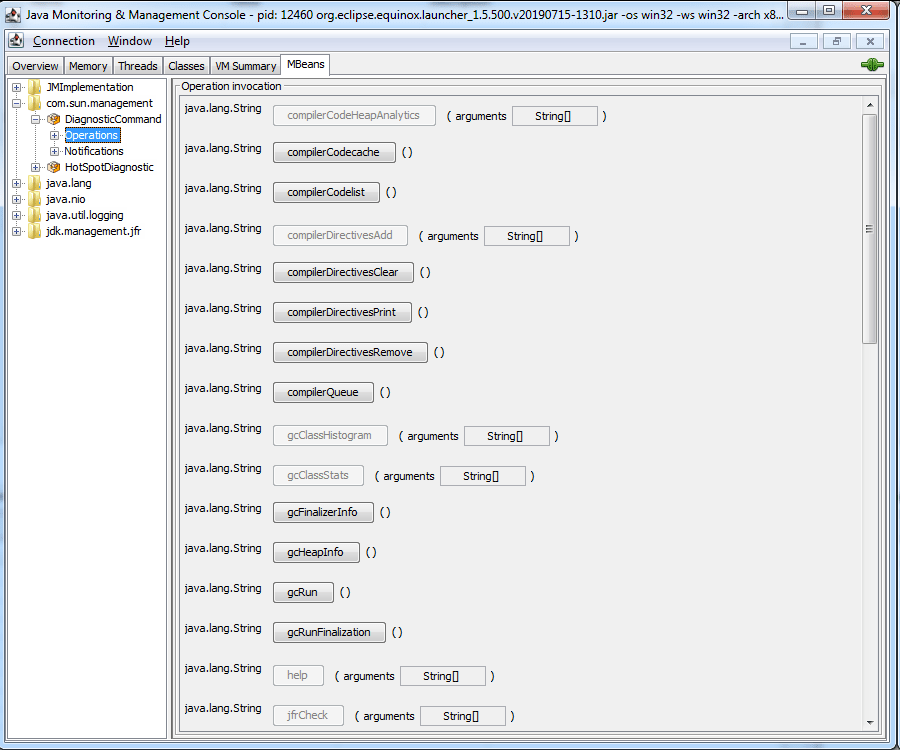Invoke the gcRun operation
Viewport: 900px width, 750px height.
303,592
